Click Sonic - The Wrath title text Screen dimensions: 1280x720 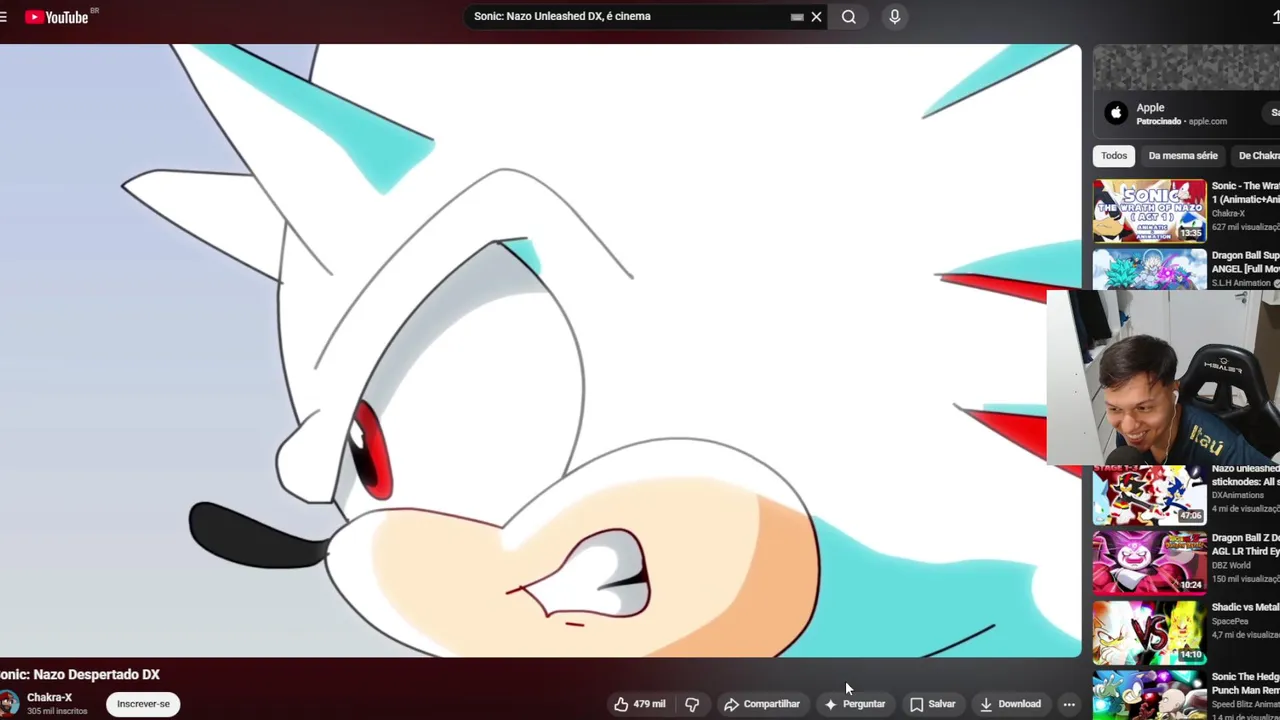point(1245,193)
